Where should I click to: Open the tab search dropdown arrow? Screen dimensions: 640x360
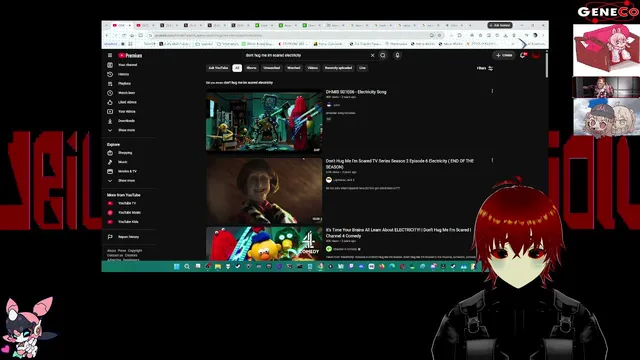coord(106,25)
